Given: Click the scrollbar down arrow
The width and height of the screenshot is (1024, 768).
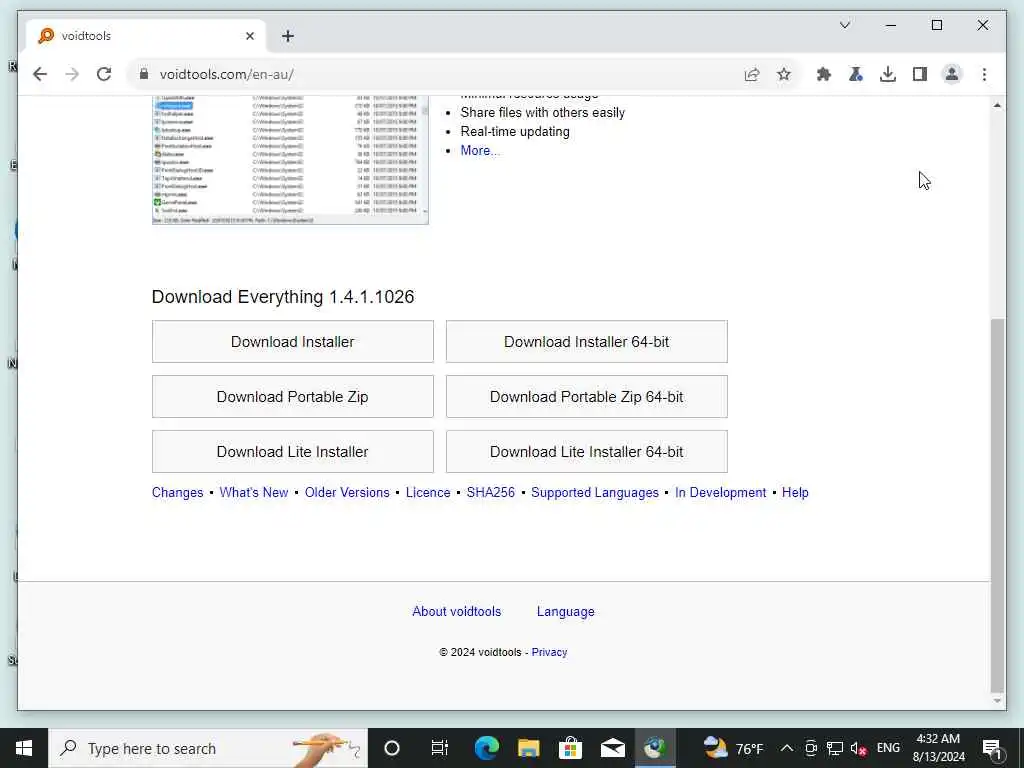Looking at the screenshot, I should pyautogui.click(x=997, y=701).
